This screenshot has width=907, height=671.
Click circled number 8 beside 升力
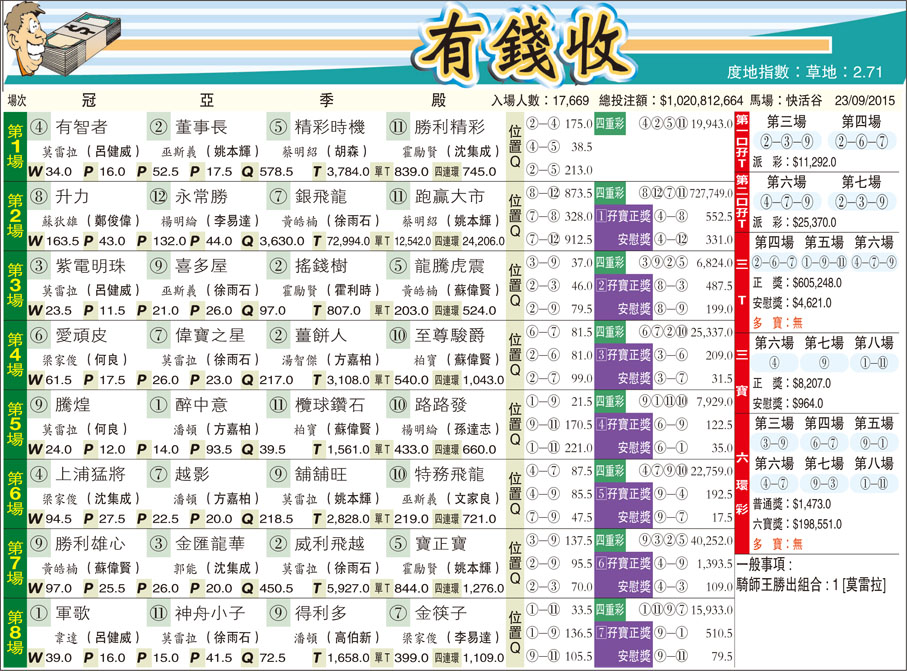pyautogui.click(x=39, y=196)
